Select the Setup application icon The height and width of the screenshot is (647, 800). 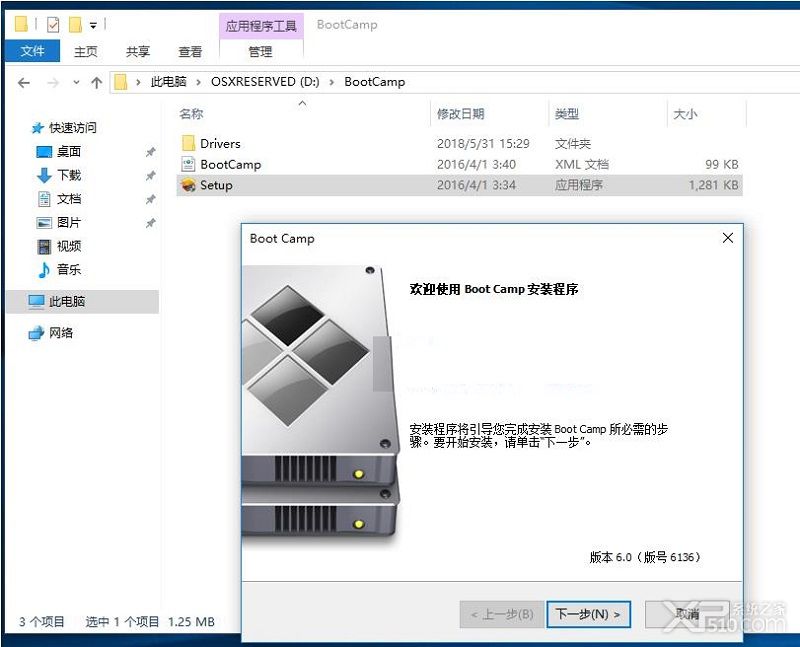pyautogui.click(x=188, y=185)
